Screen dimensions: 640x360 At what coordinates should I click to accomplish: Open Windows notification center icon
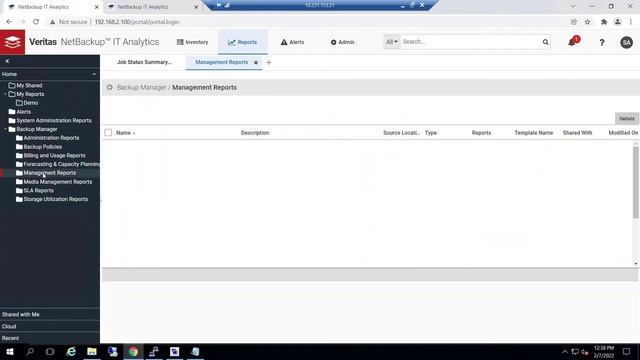626,351
